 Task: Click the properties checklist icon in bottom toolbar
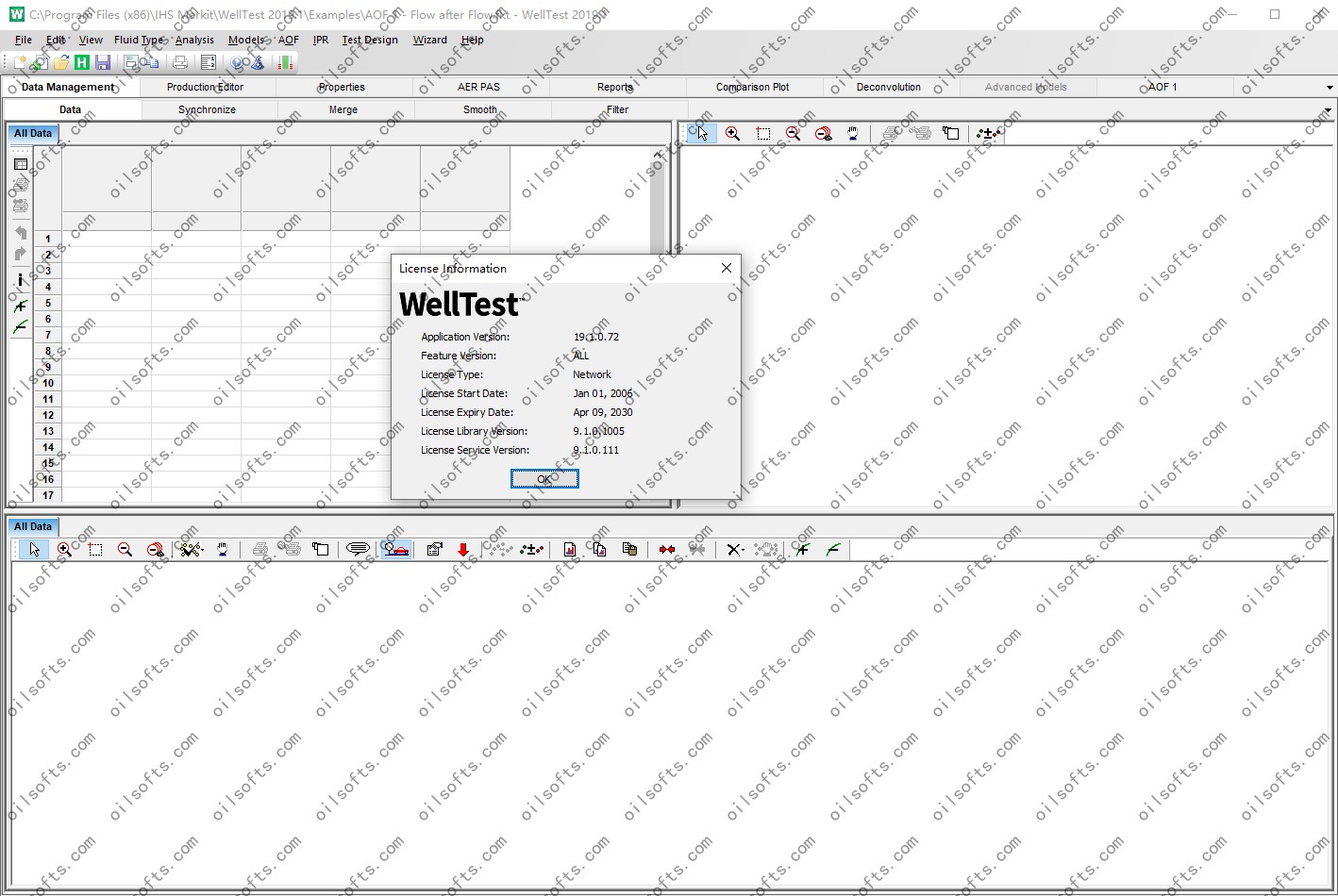click(x=434, y=549)
